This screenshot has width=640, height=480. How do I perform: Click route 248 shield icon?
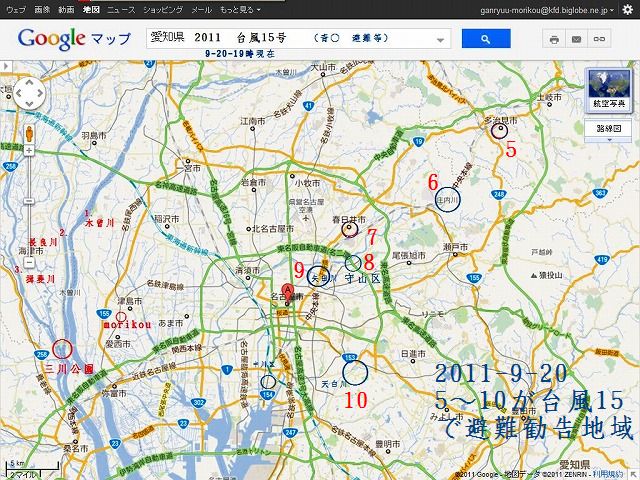pos(499,194)
